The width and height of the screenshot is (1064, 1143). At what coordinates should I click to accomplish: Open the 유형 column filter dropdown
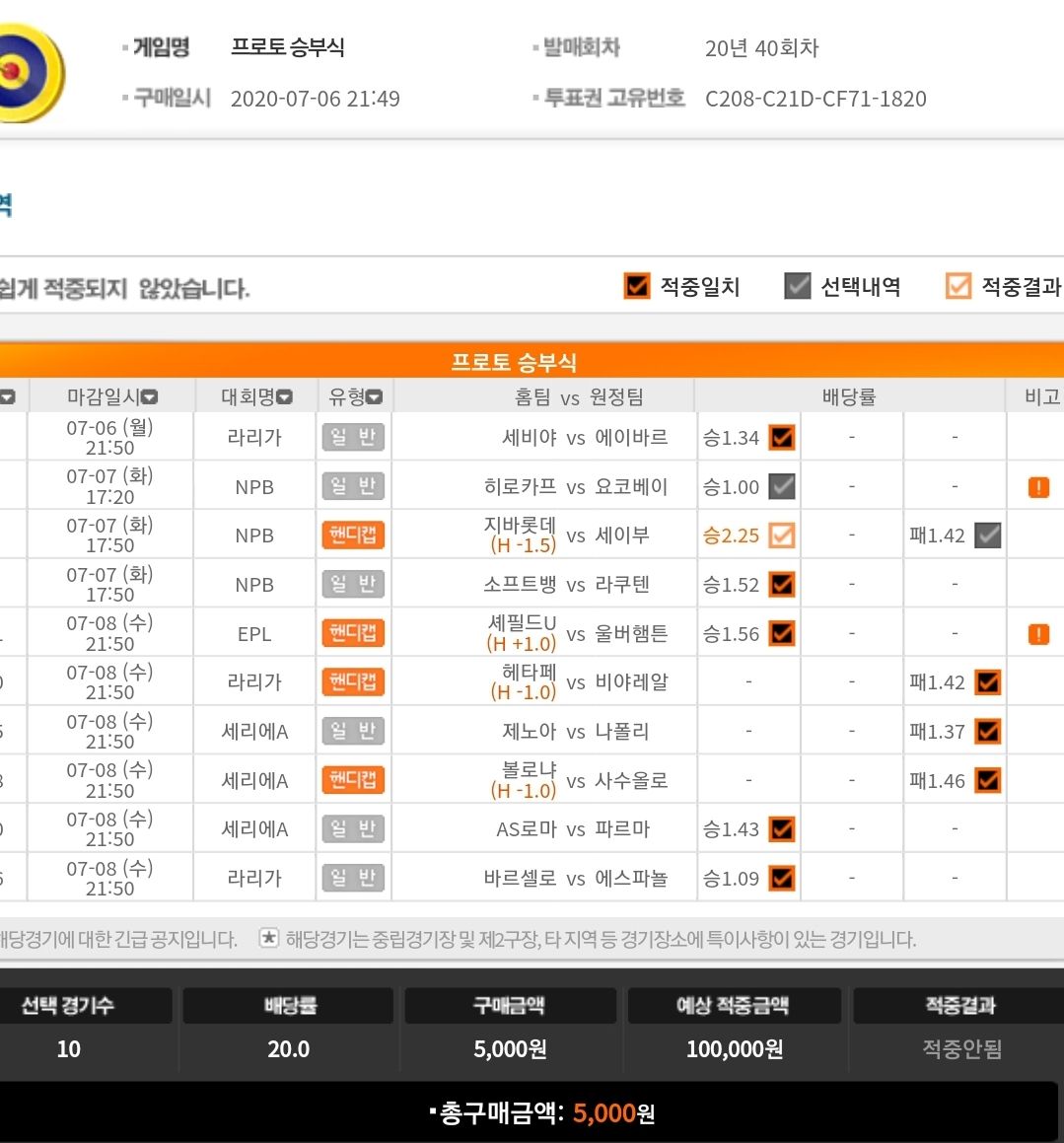click(x=375, y=397)
